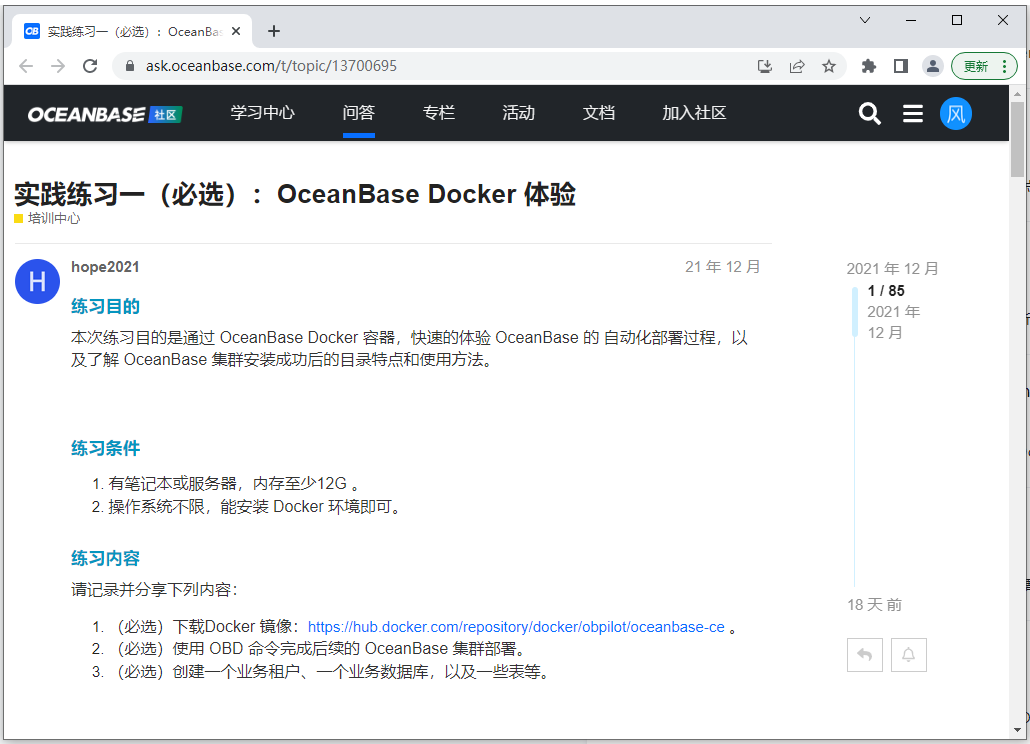Open the blue 风 user avatar
Image resolution: width=1030 pixels, height=744 pixels.
956,114
